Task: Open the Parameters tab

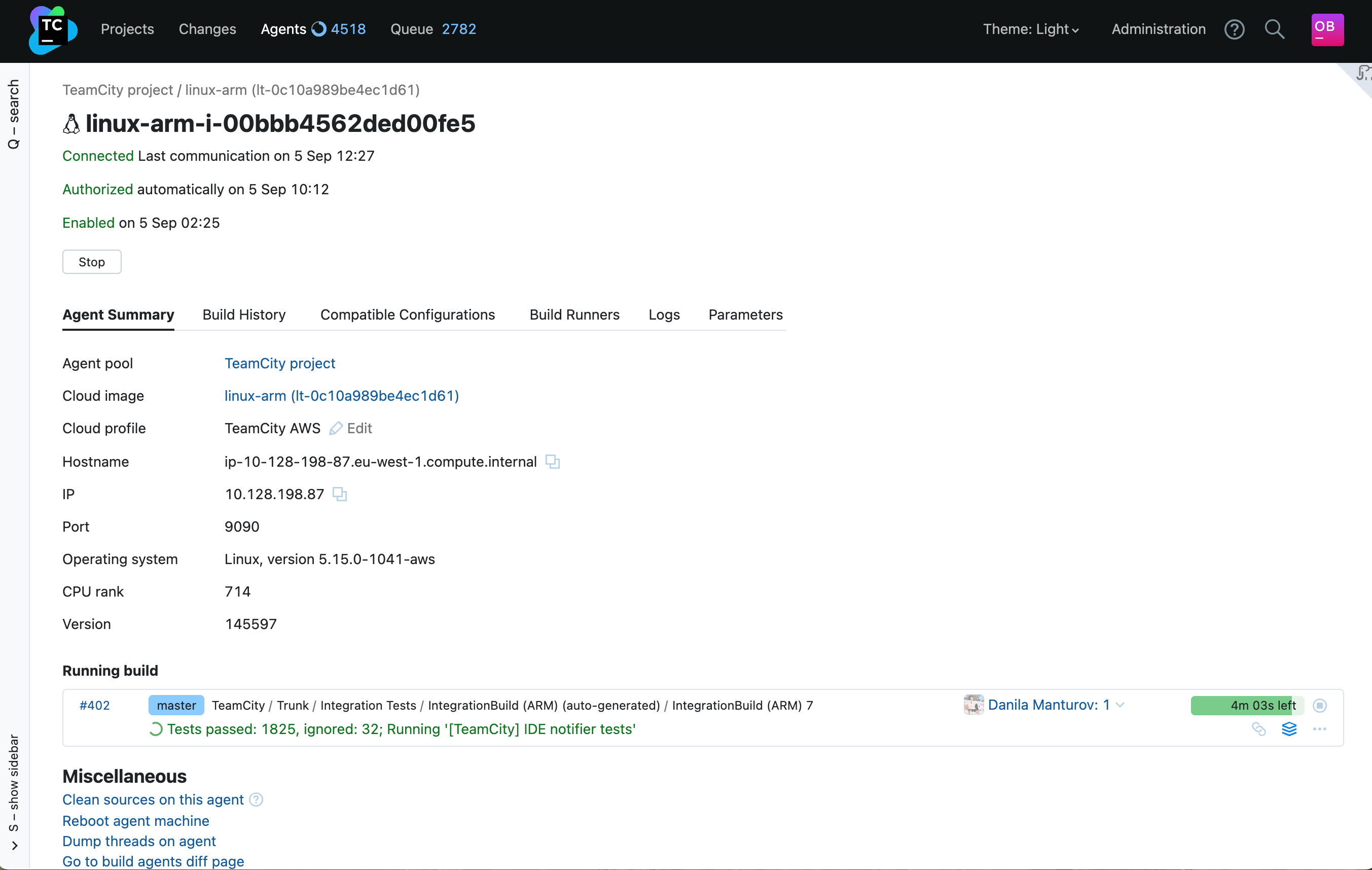Action: point(745,315)
